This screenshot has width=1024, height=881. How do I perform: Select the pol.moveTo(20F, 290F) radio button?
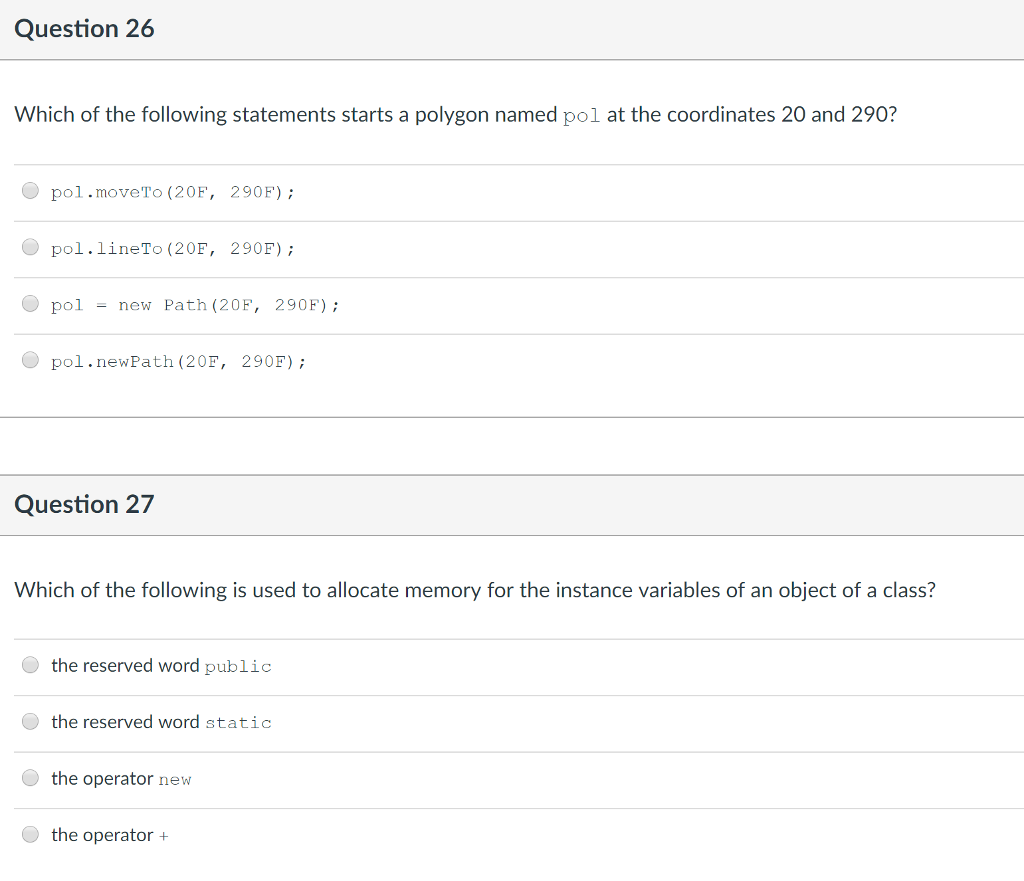[30, 190]
